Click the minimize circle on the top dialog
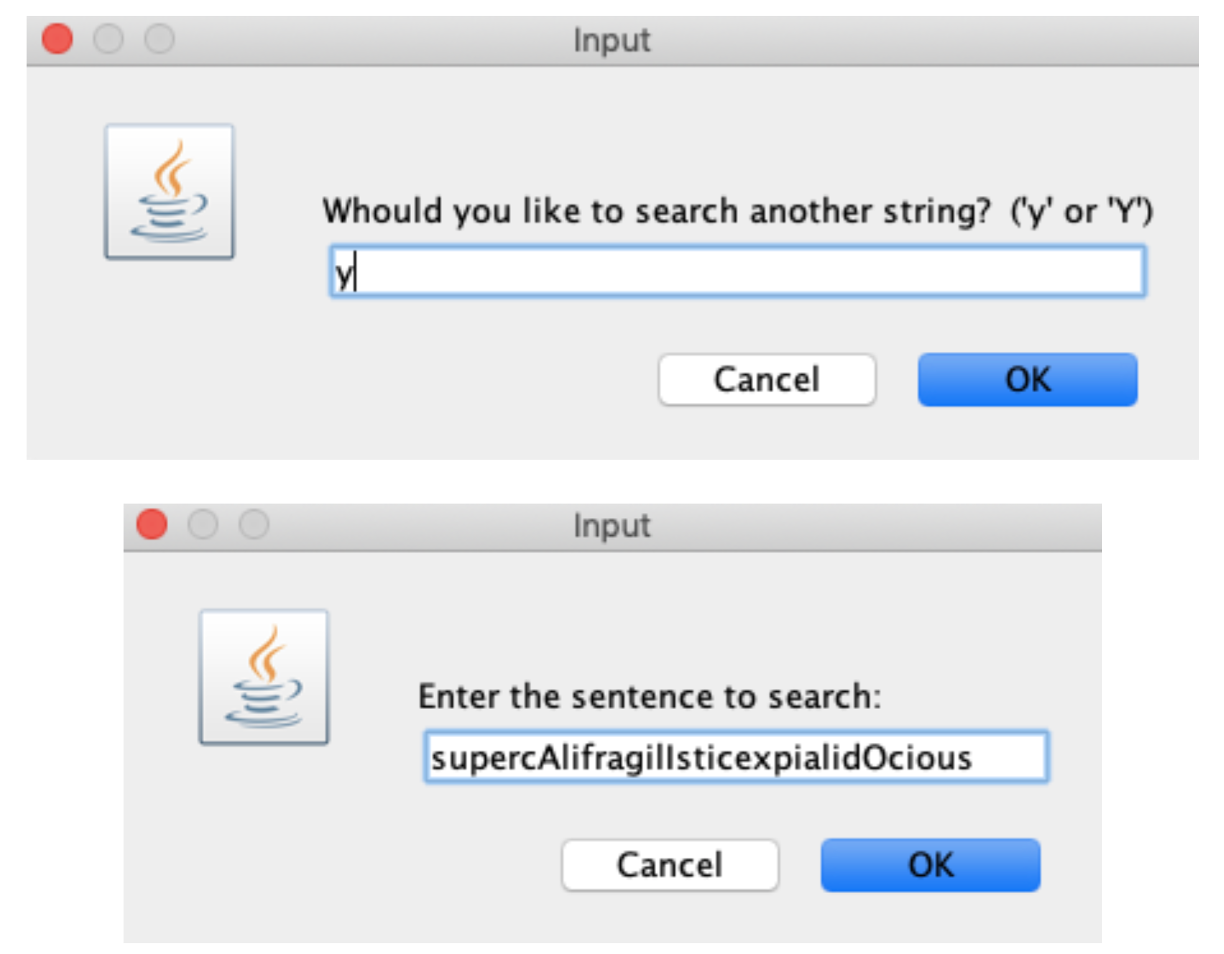The height and width of the screenshot is (954, 1224). point(106,38)
